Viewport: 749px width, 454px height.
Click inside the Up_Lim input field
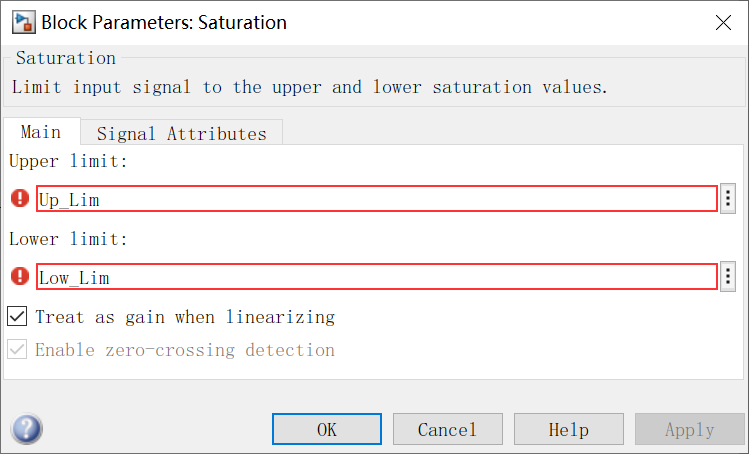coord(377,198)
